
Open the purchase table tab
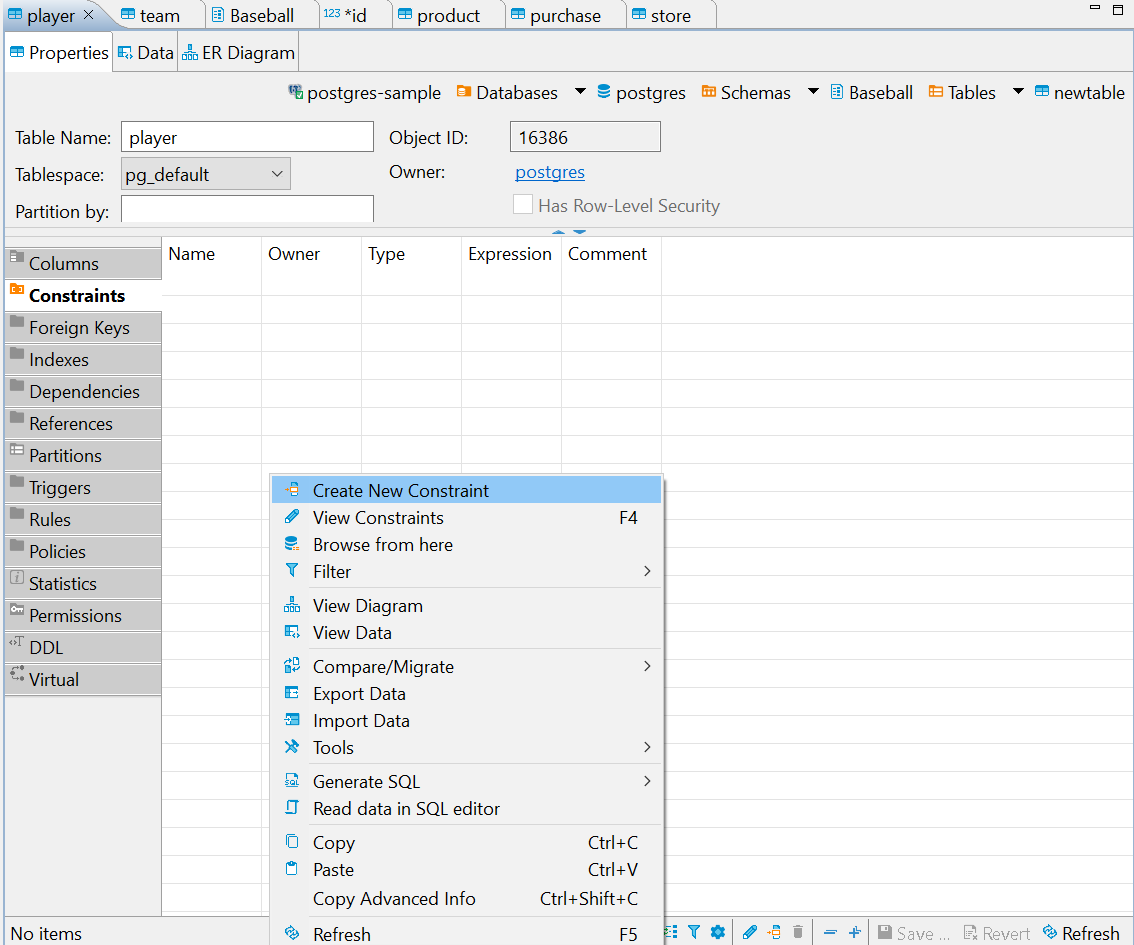(556, 15)
